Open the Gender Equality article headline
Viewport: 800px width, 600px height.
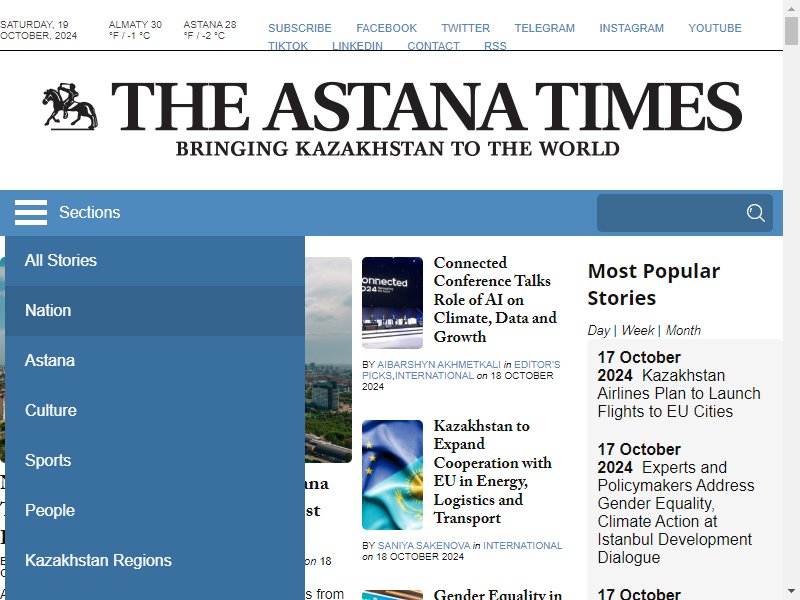click(497, 594)
